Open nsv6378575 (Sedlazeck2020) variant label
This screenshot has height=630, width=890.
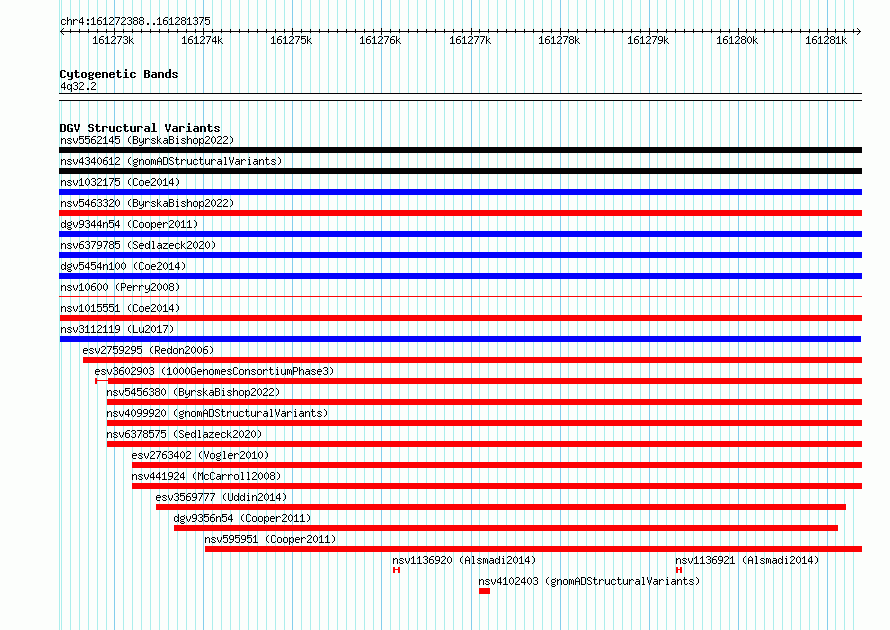pyautogui.click(x=184, y=434)
